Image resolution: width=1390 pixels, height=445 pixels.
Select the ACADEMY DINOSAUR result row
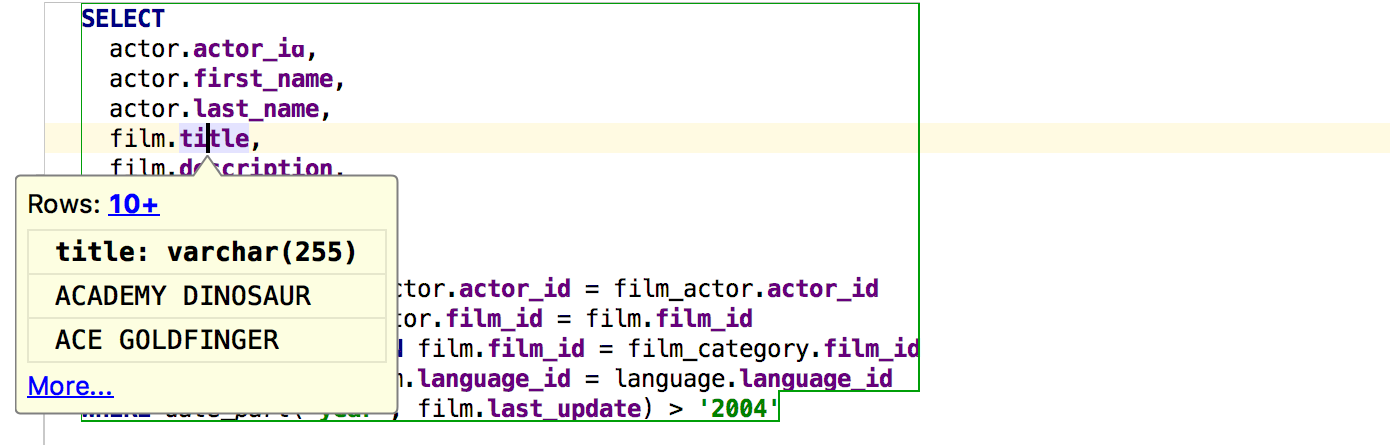[x=183, y=296]
